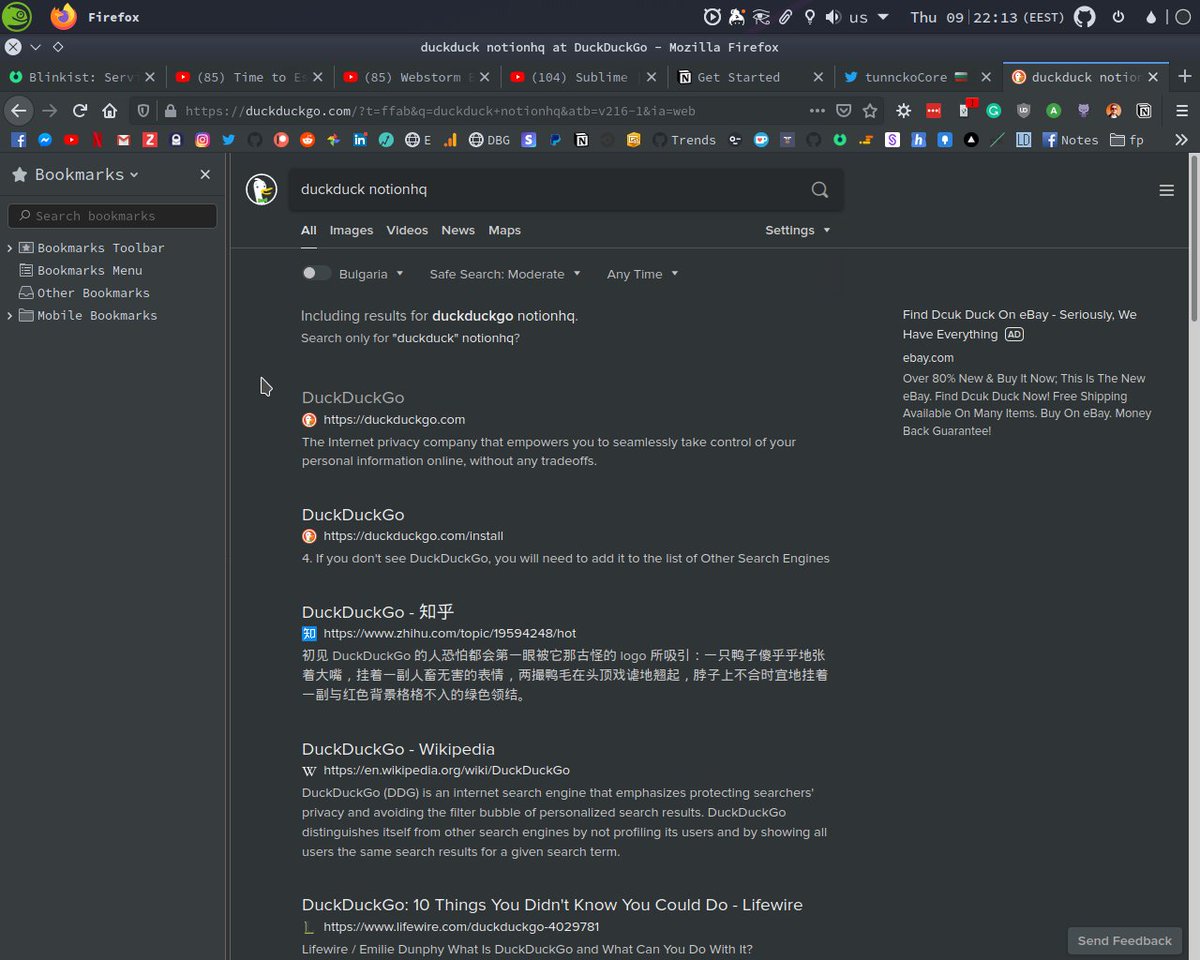The height and width of the screenshot is (960, 1200).
Task: Open the us keyboard layout dropdown
Action: [869, 17]
